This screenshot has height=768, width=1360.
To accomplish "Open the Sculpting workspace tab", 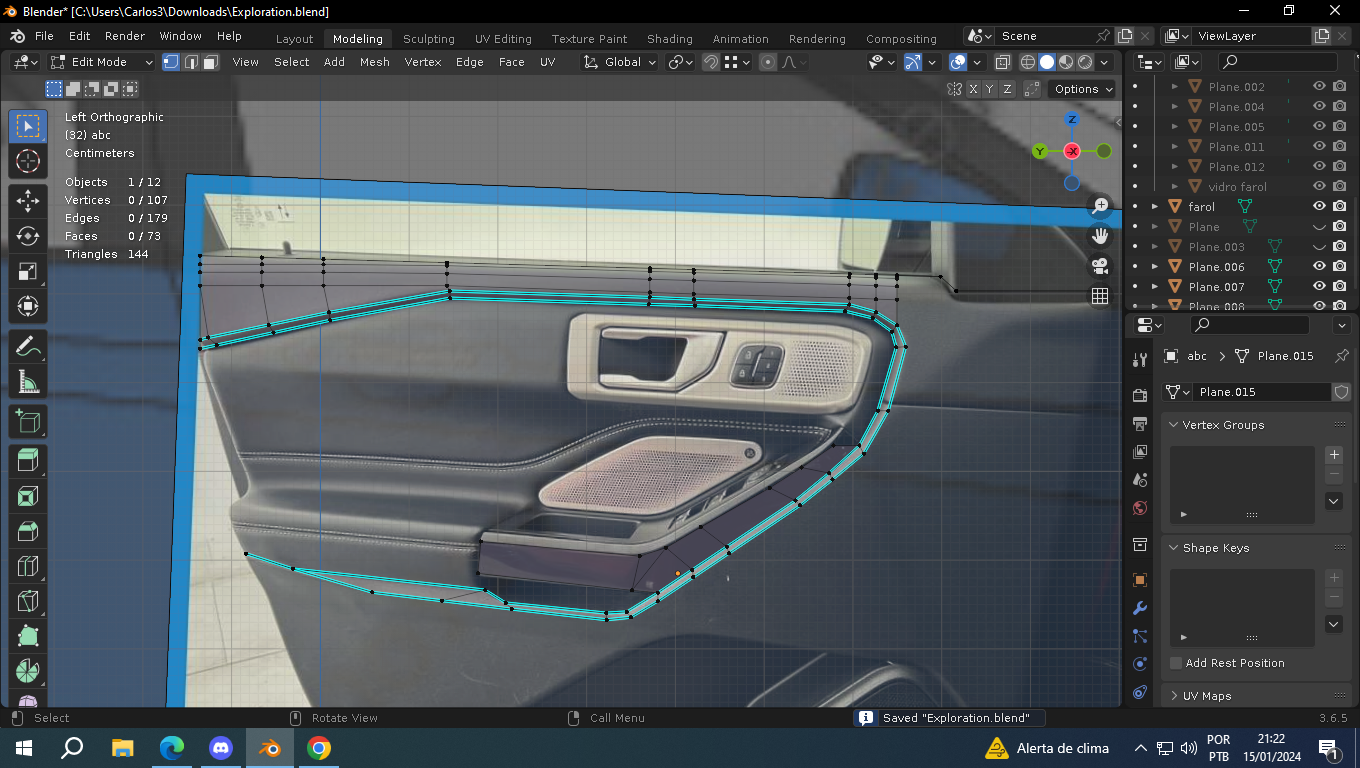I will (428, 39).
